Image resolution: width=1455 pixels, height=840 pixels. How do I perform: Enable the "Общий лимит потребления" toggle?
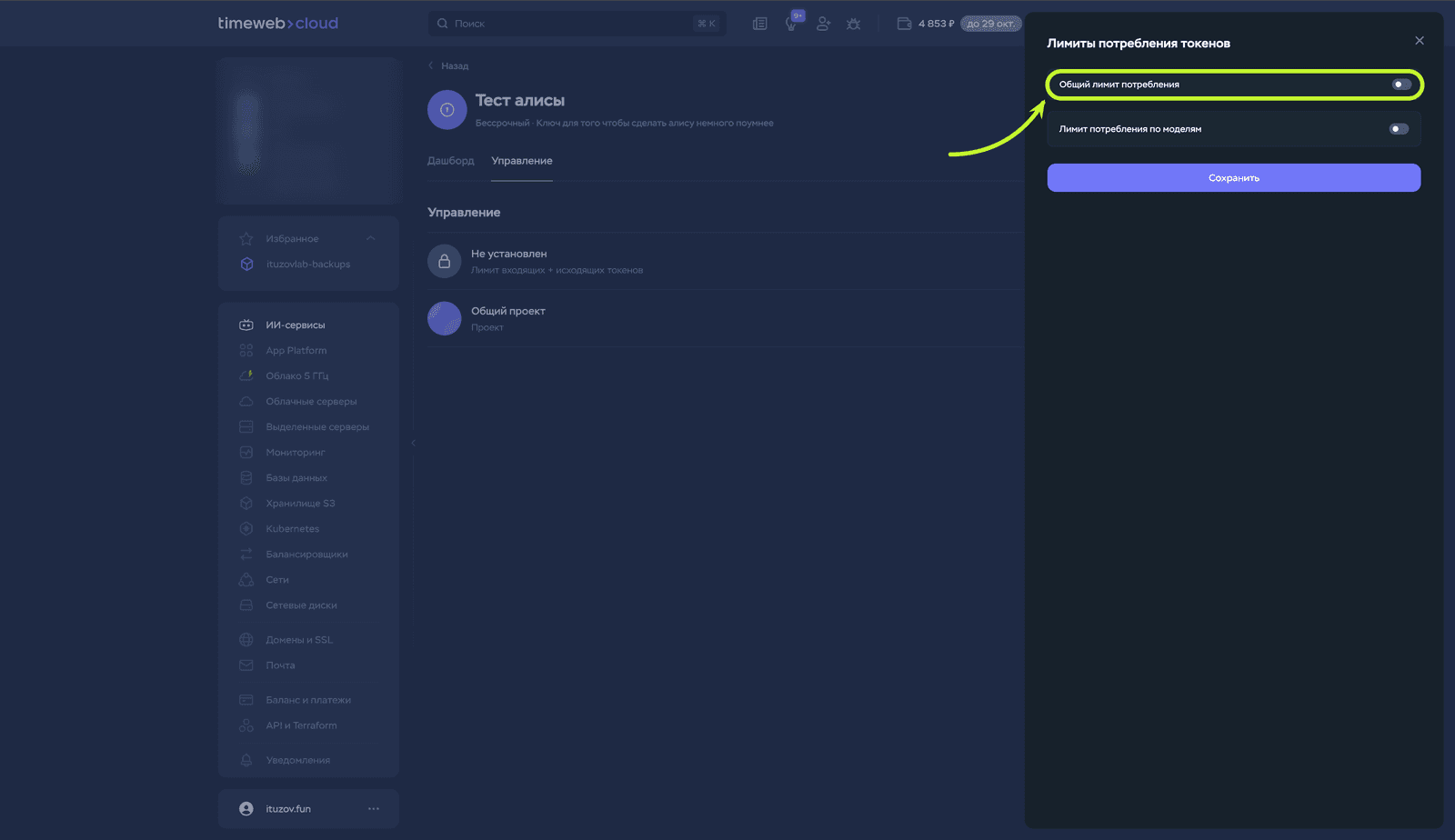[x=1401, y=85]
